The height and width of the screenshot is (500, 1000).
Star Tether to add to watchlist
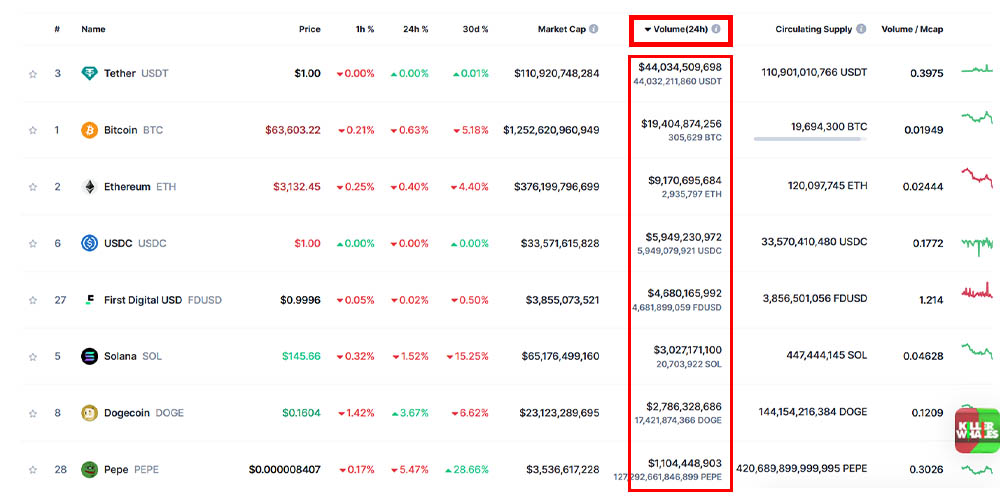point(33,73)
